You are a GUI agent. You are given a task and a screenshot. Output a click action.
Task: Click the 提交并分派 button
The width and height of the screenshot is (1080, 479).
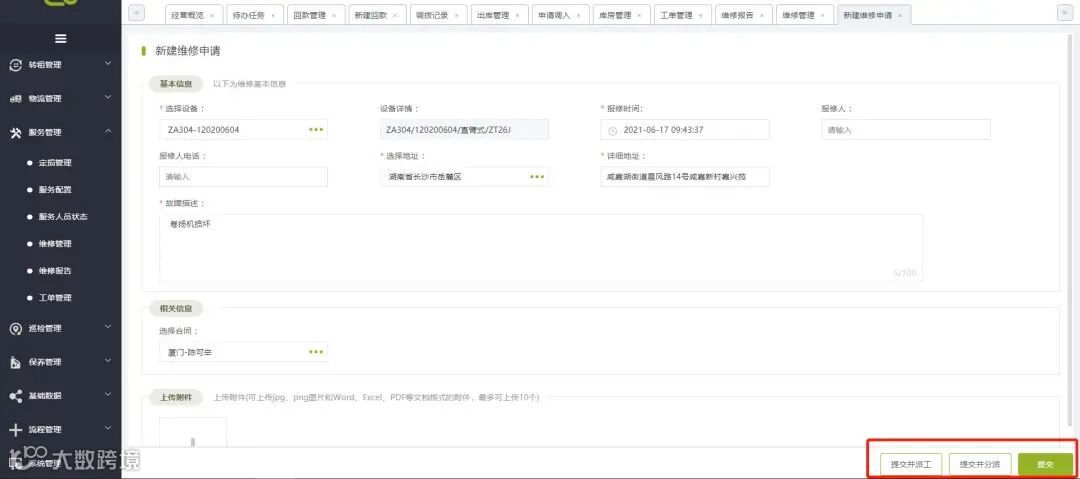coord(980,464)
